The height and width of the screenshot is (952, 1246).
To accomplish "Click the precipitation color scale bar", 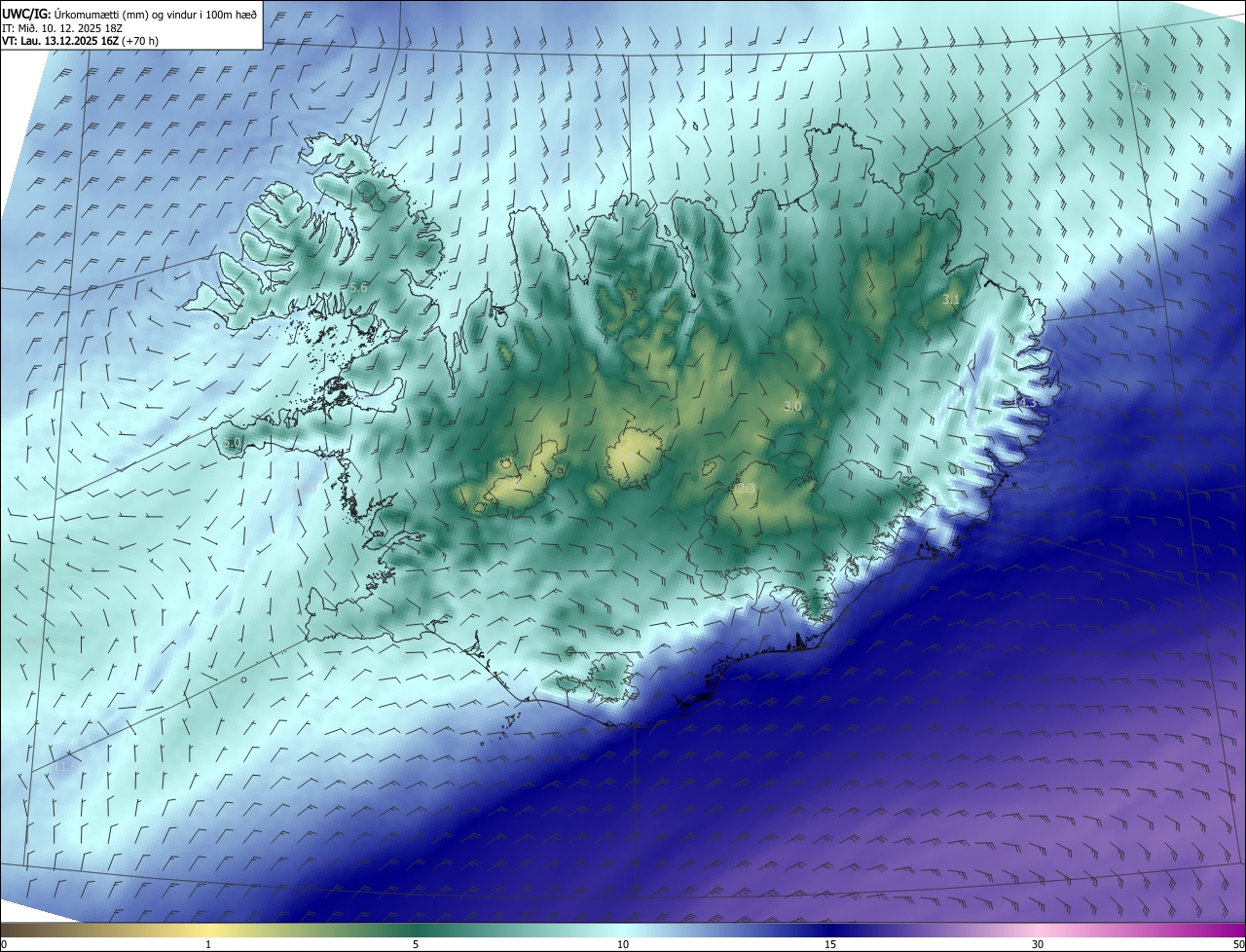I will (623, 930).
